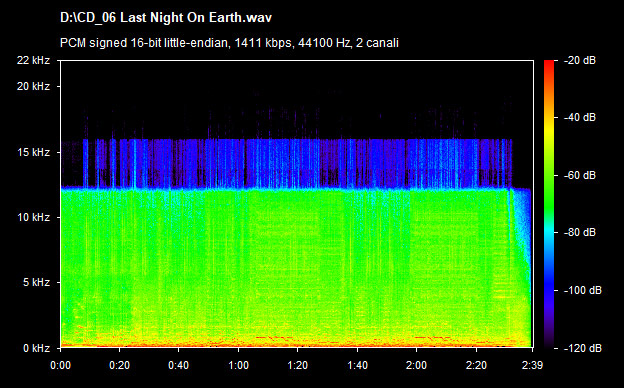The width and height of the screenshot is (624, 388).
Task: Select the 20 kHz frequency axis label
Action: (x=33, y=86)
